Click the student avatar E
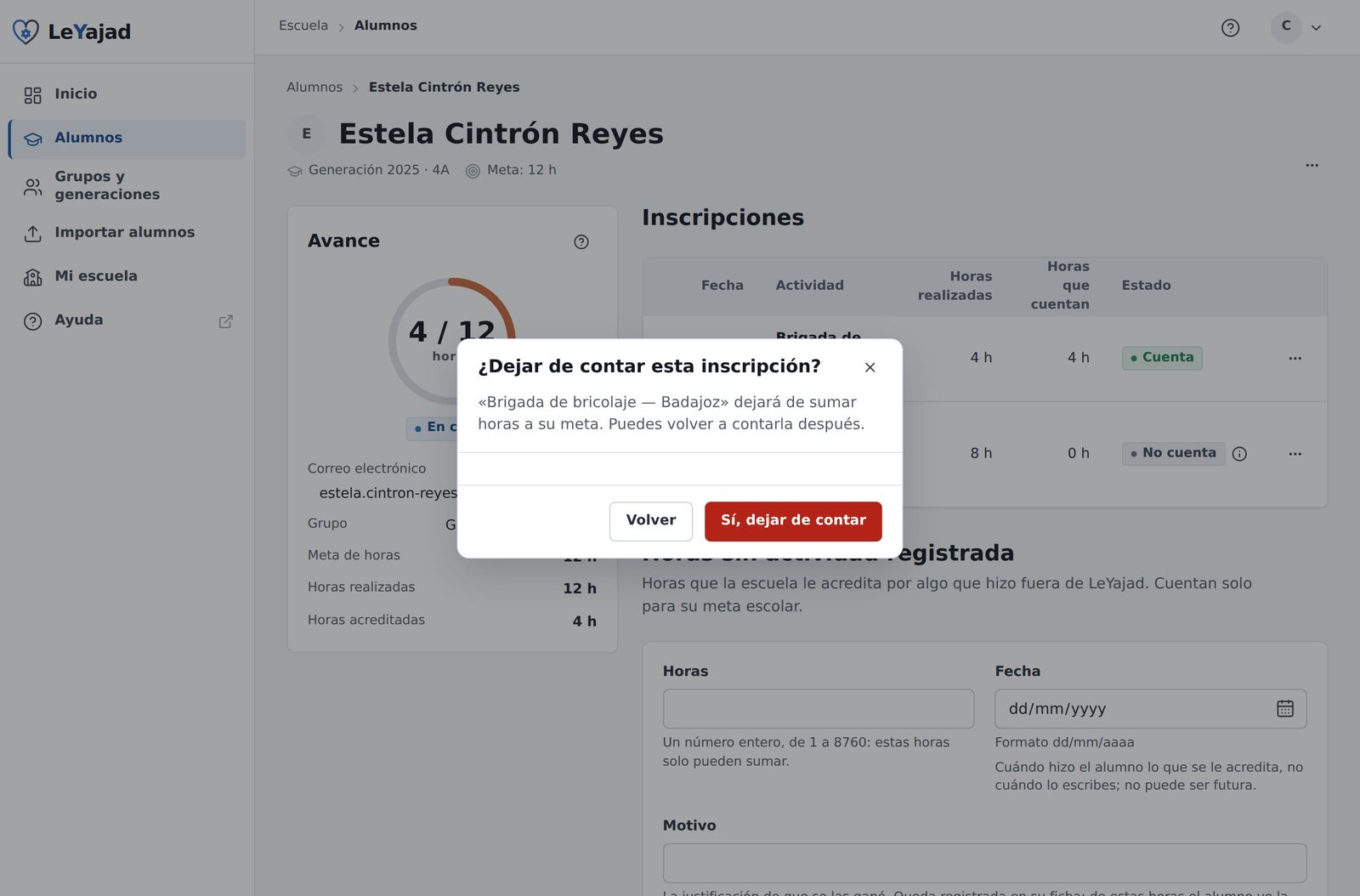This screenshot has height=896, width=1360. [307, 134]
